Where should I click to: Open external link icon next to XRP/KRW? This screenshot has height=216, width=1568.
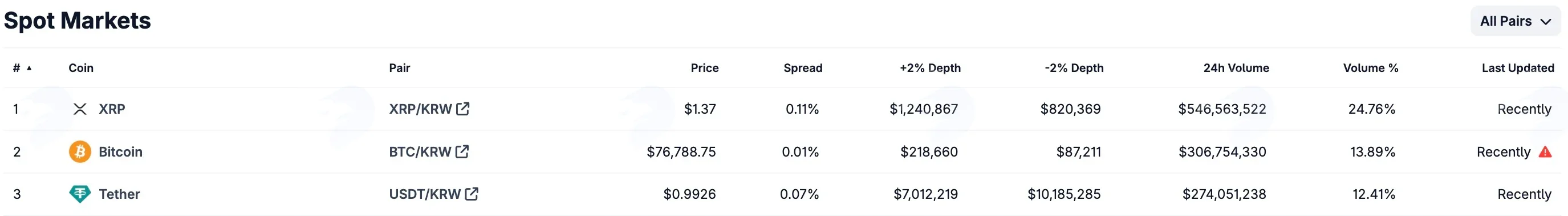(x=462, y=109)
